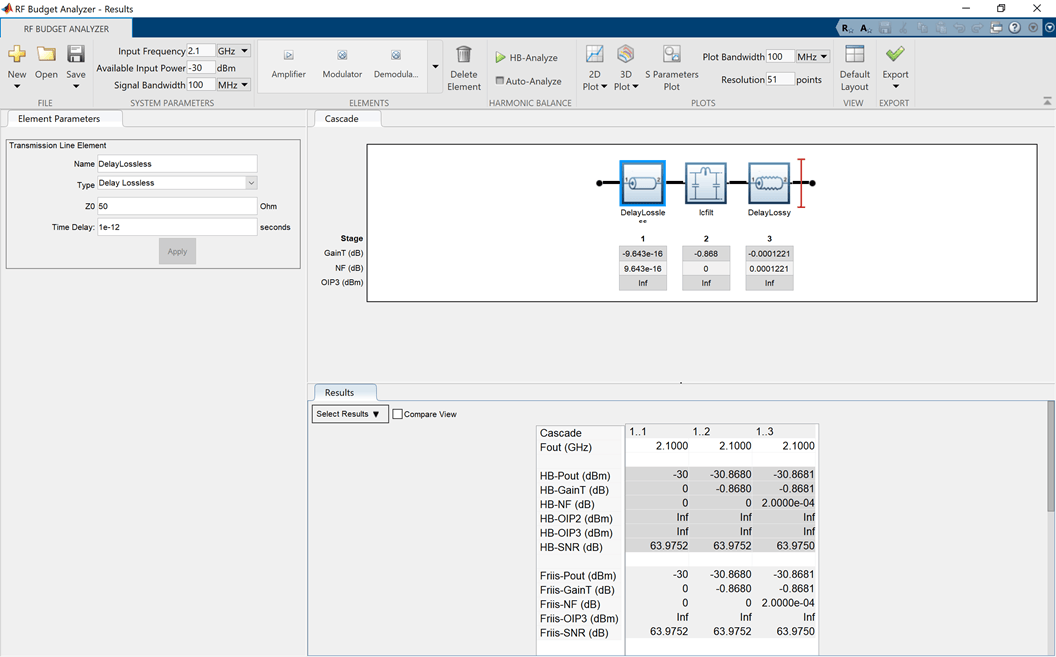1056x657 pixels.
Task: Expand the Export dropdown arrow
Action: point(895,86)
